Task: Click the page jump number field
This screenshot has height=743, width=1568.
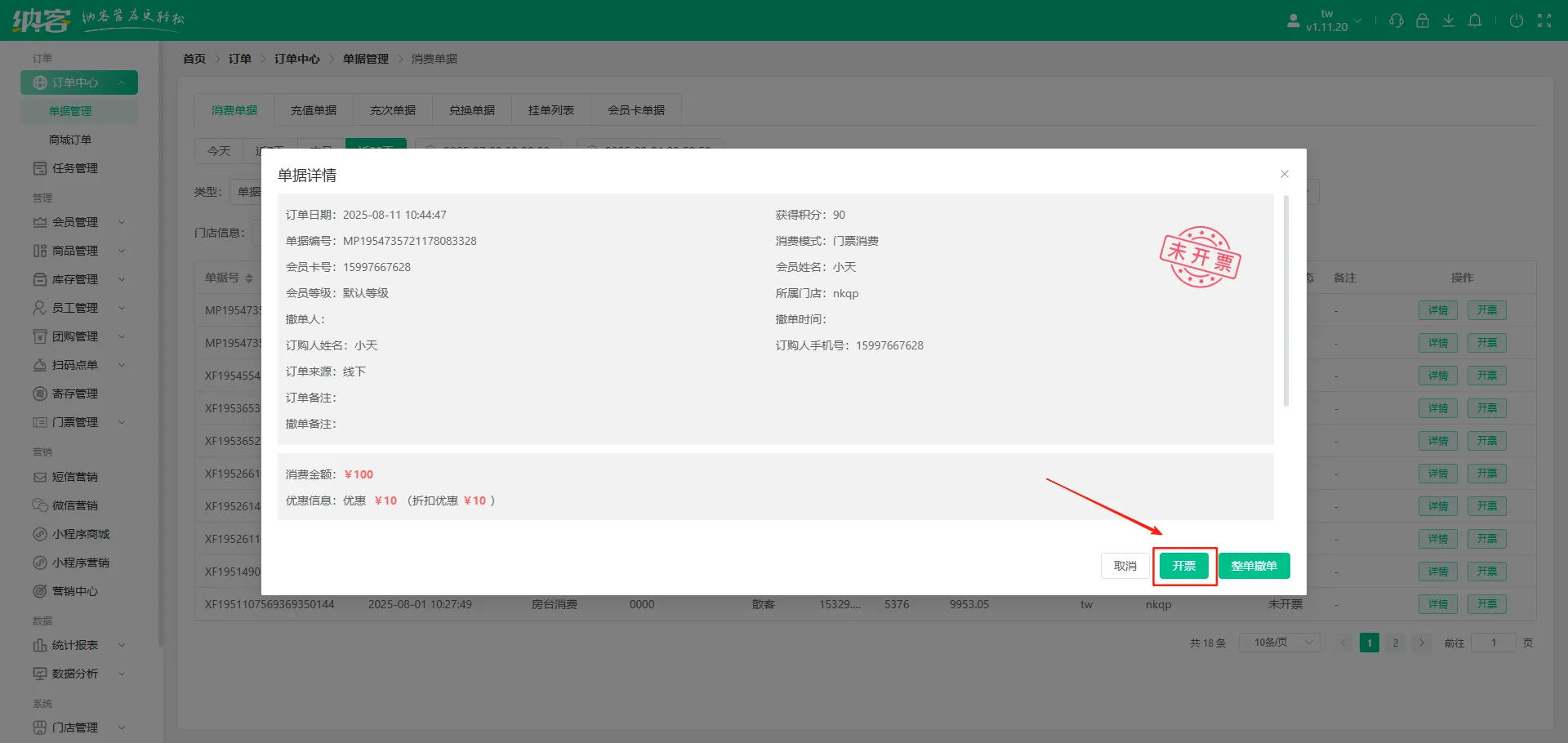Action: point(1493,643)
